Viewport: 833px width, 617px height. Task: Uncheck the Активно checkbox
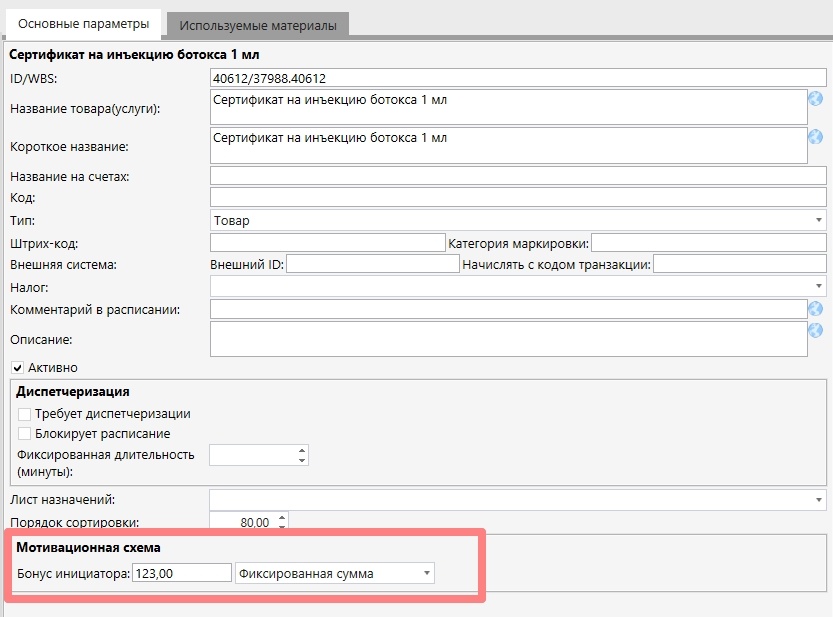17,368
